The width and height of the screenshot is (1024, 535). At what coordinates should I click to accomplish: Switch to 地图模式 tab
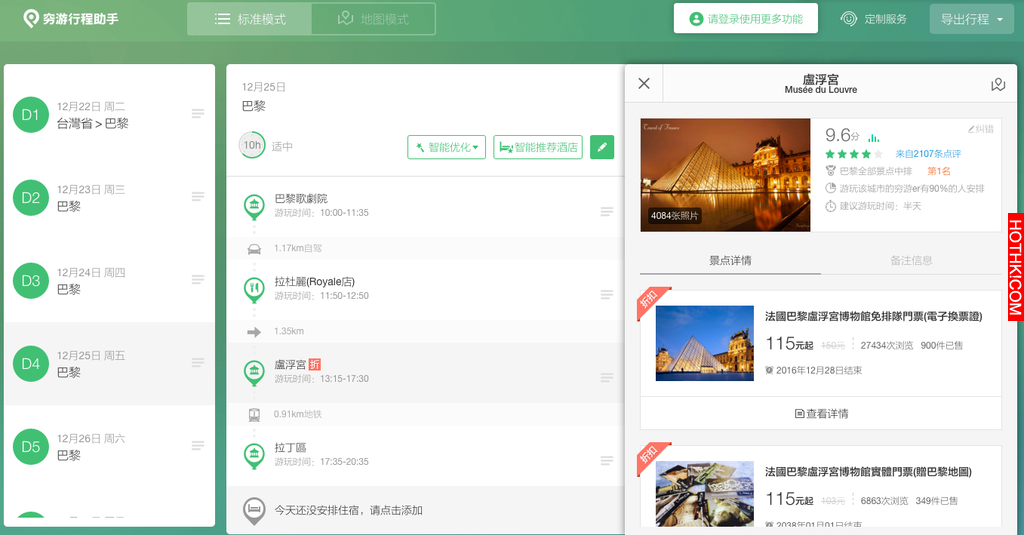tap(373, 19)
